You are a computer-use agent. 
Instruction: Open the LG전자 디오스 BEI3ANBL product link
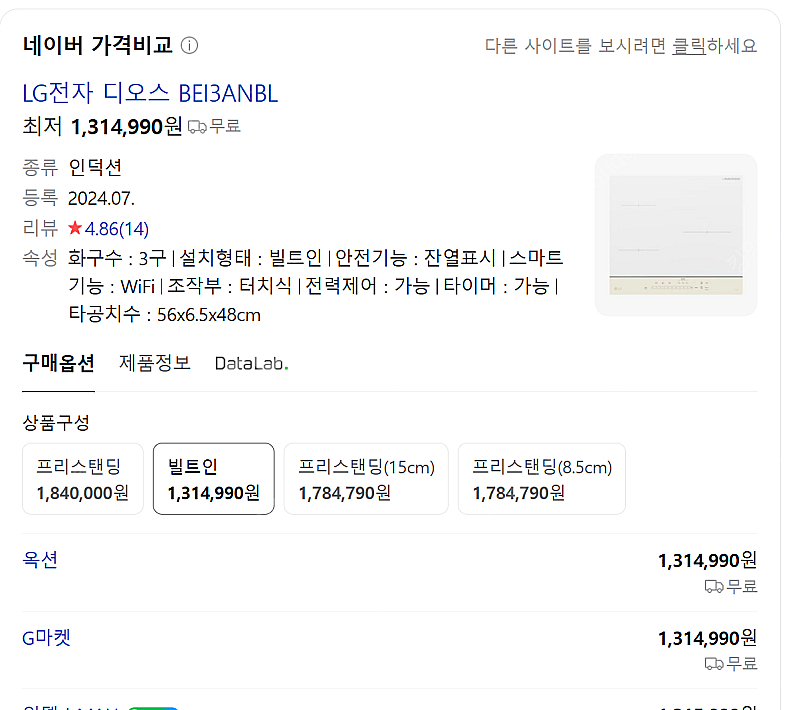click(150, 93)
